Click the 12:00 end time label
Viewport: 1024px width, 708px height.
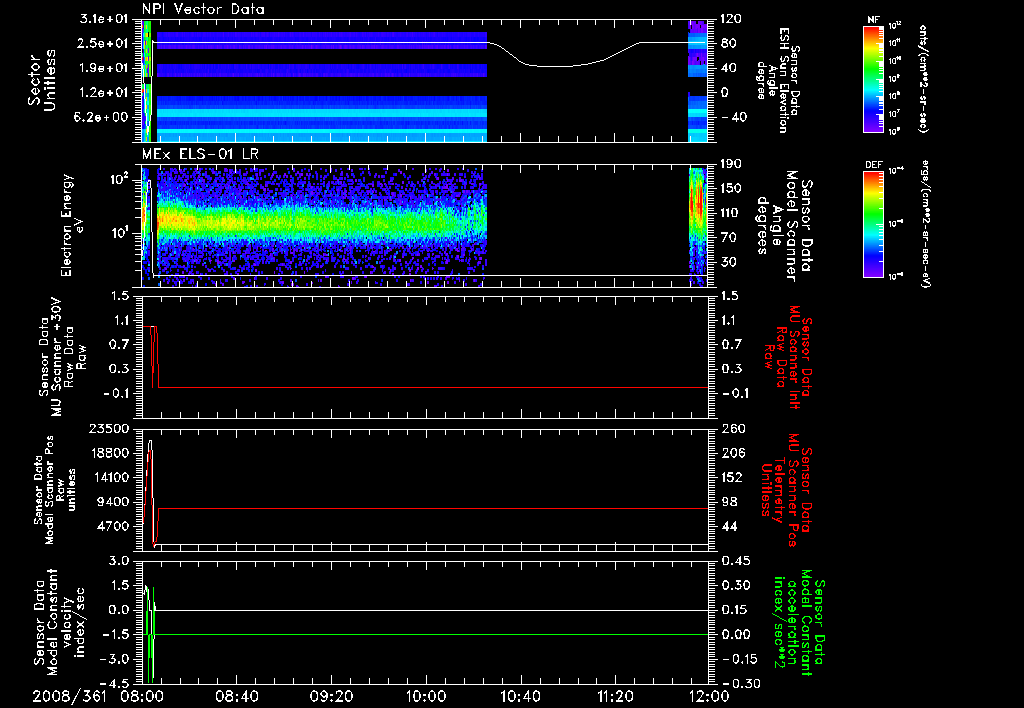point(707,695)
